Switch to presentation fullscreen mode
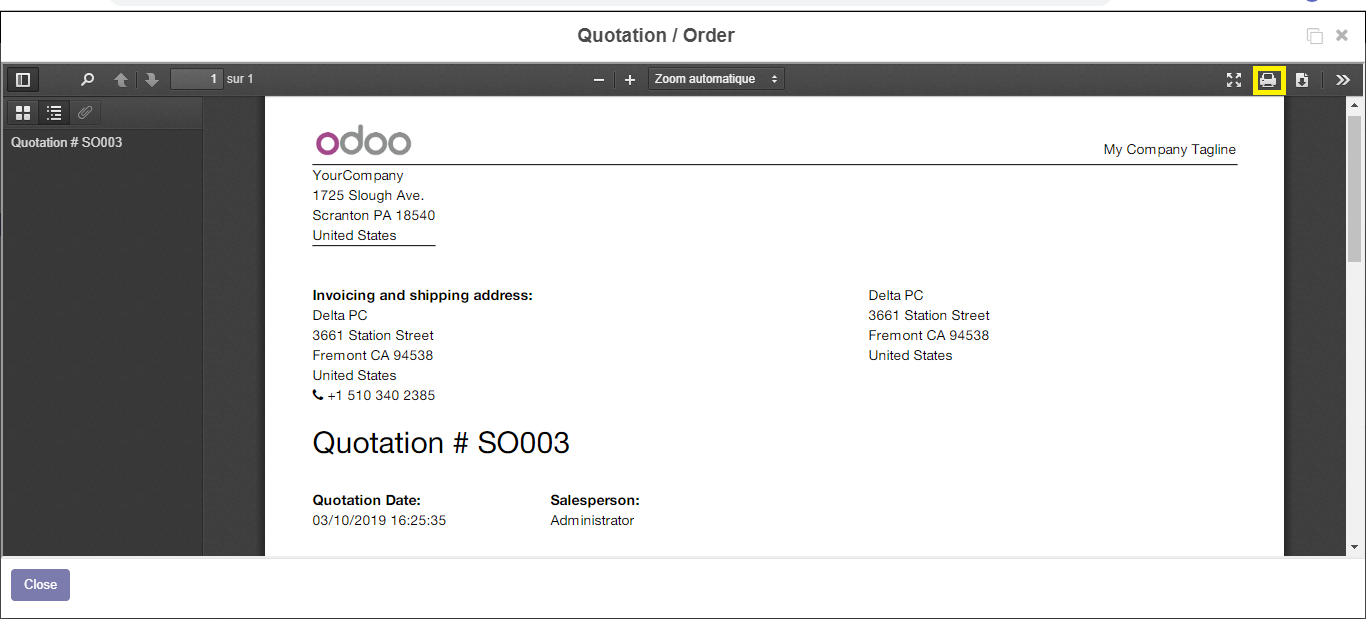The image size is (1366, 619). [x=1234, y=80]
